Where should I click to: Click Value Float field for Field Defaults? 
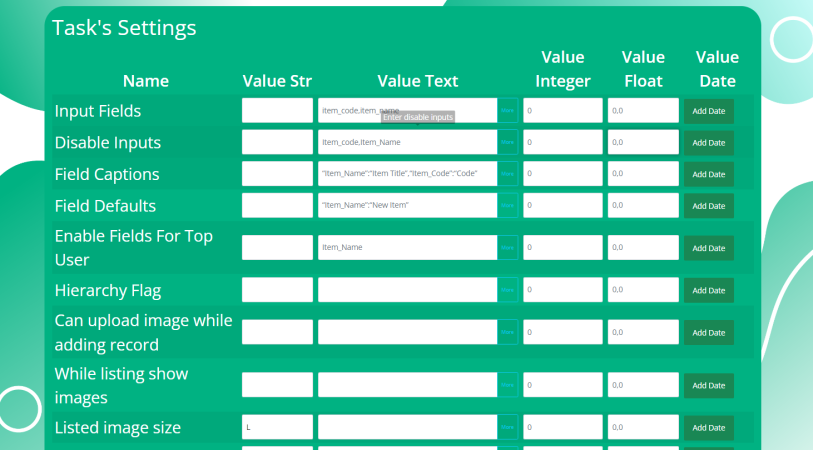643,206
